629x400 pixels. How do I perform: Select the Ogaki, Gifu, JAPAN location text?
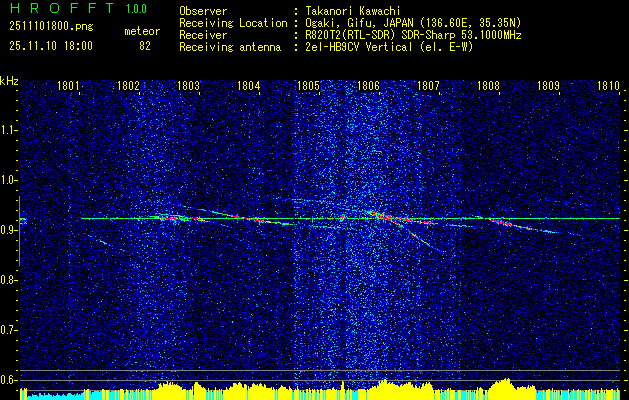point(413,23)
